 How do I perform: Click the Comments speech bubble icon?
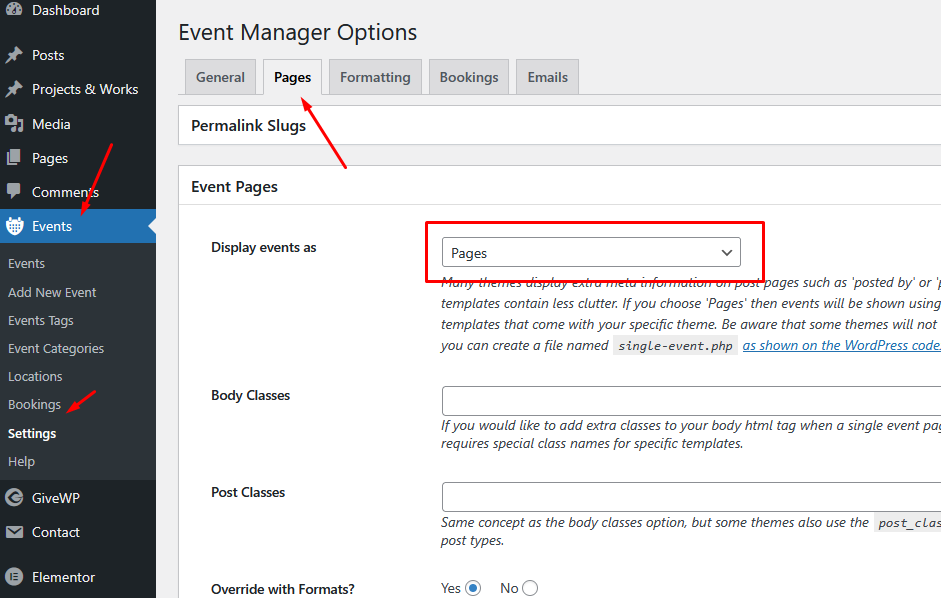(x=14, y=191)
